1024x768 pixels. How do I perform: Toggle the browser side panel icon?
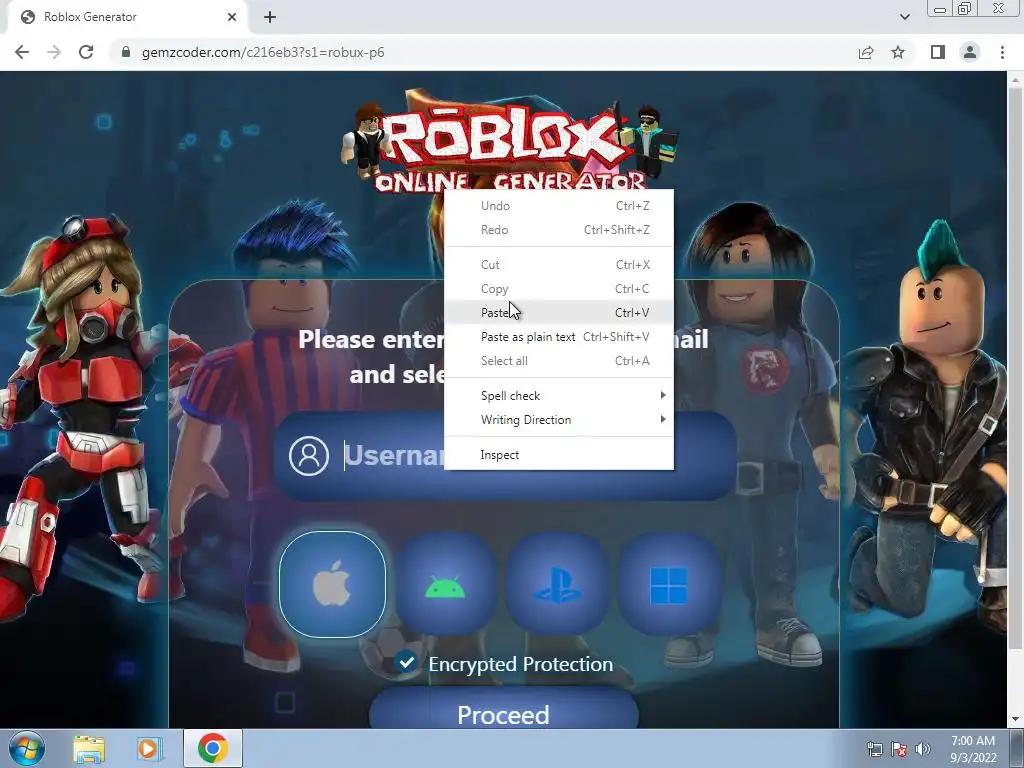click(x=938, y=52)
